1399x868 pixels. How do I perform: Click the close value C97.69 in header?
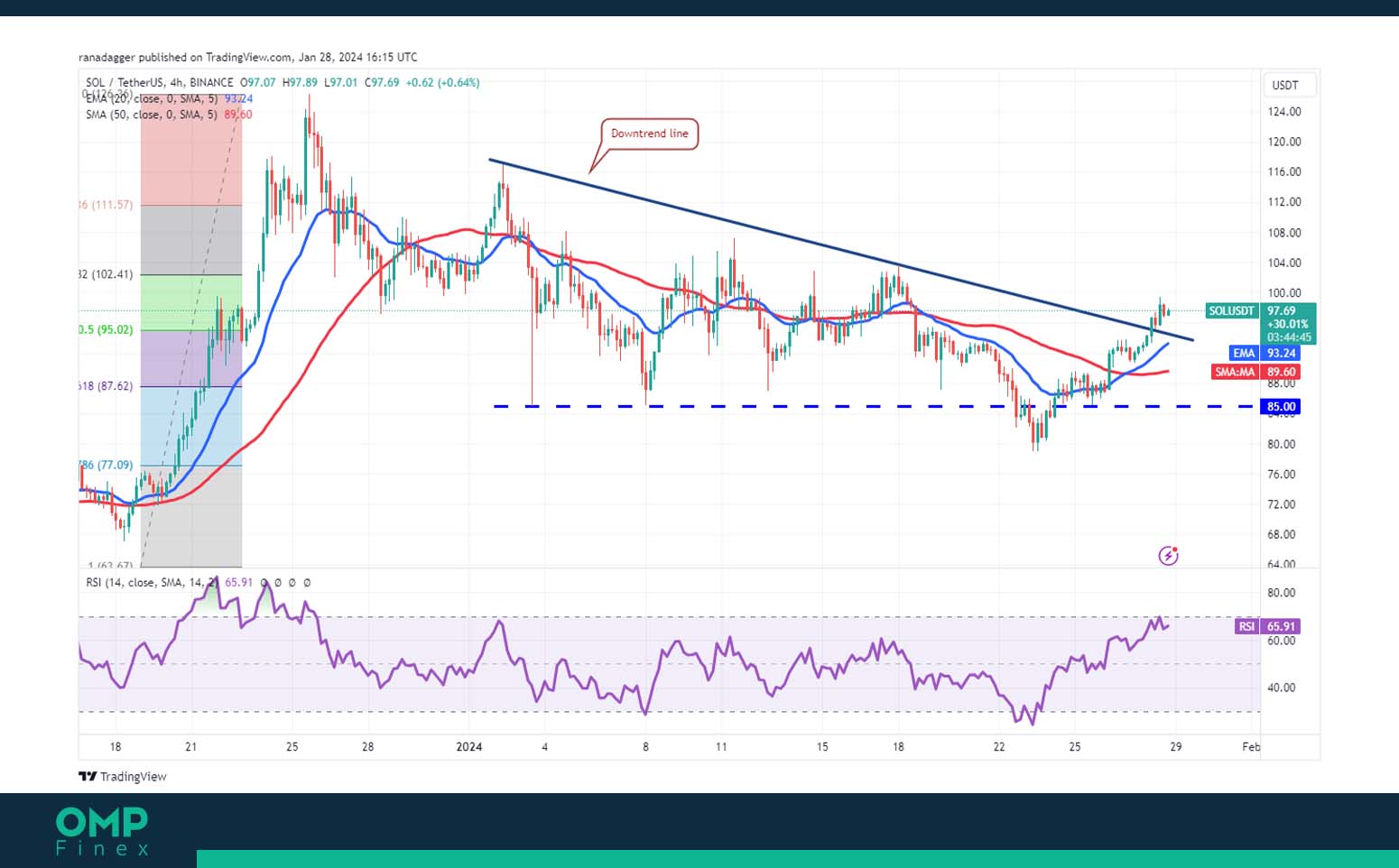point(382,82)
